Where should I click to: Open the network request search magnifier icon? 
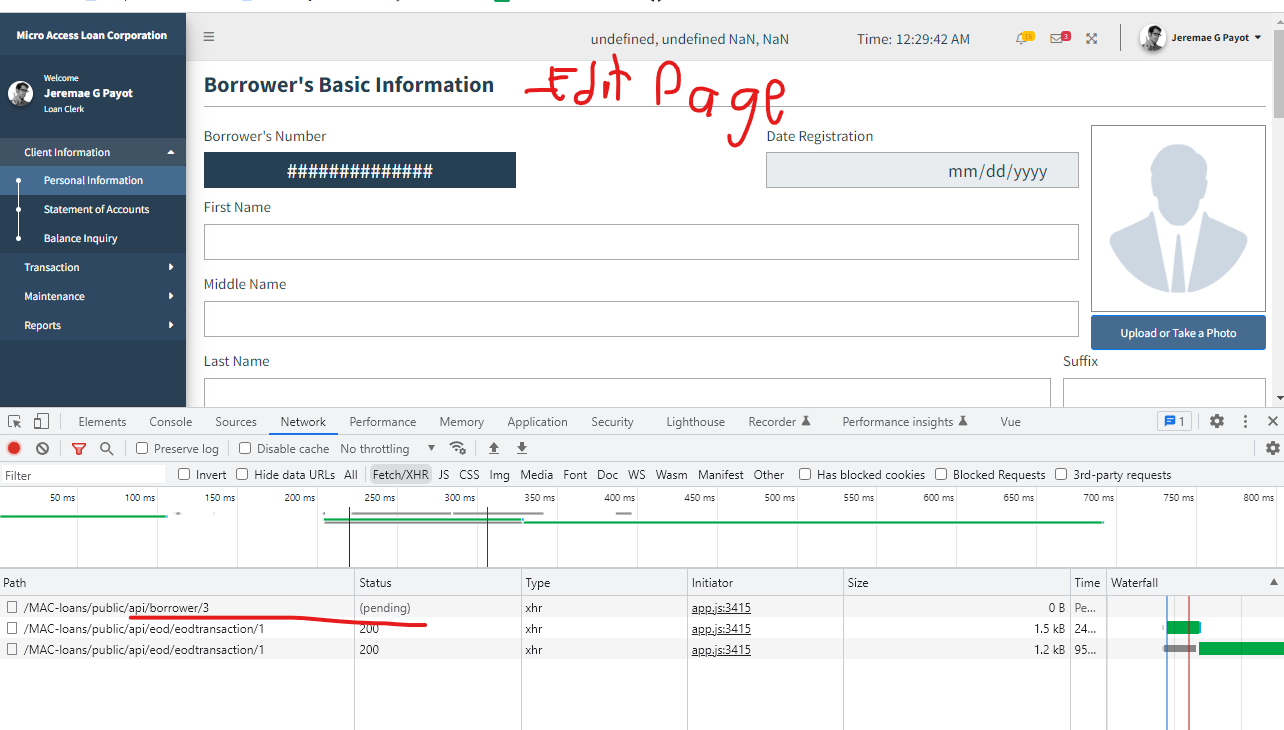coord(104,448)
